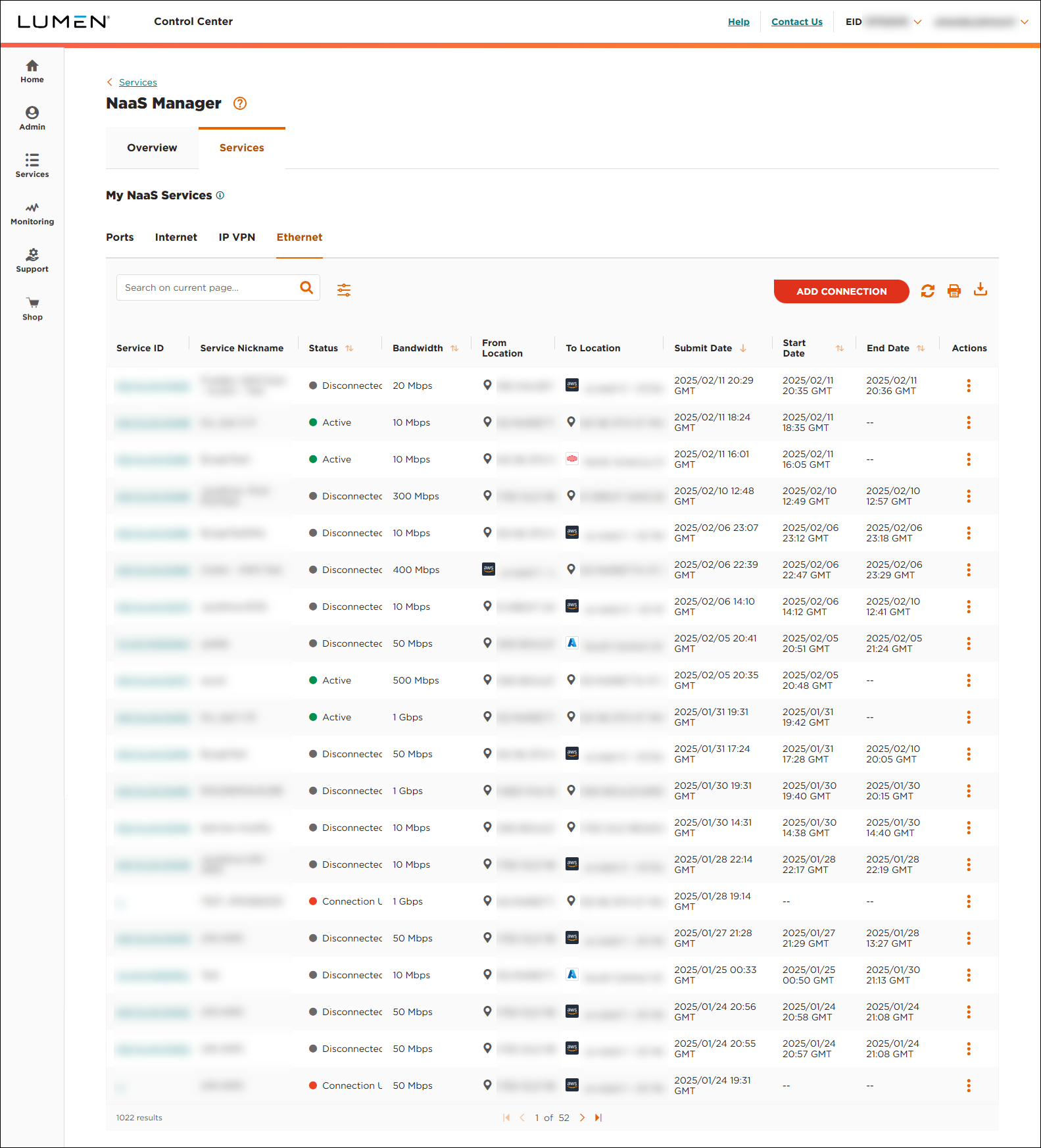
Task: Open actions menu for 2025/02/06 22:39 row
Action: 969,570
